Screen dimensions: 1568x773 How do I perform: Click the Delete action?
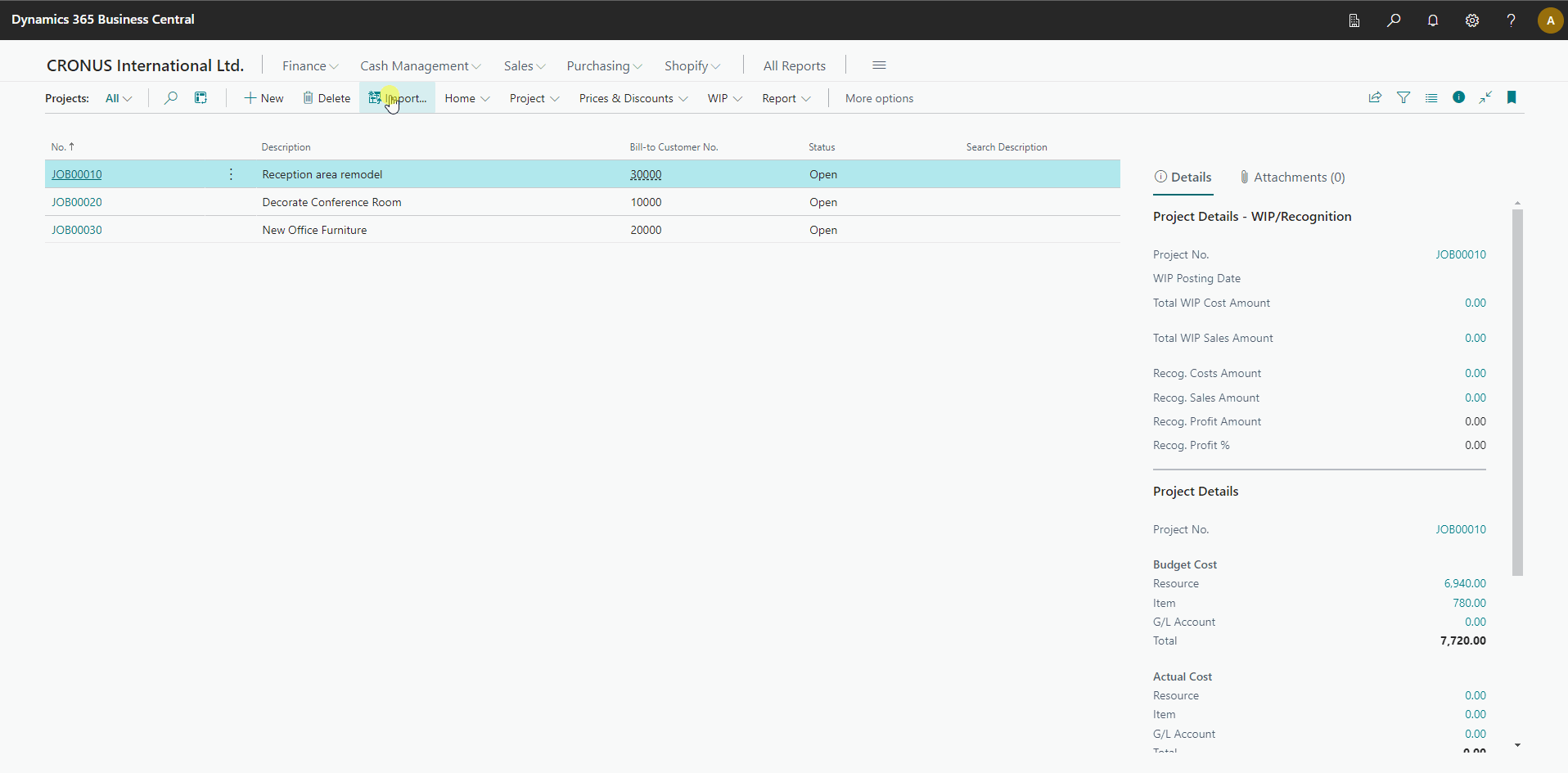click(x=327, y=98)
